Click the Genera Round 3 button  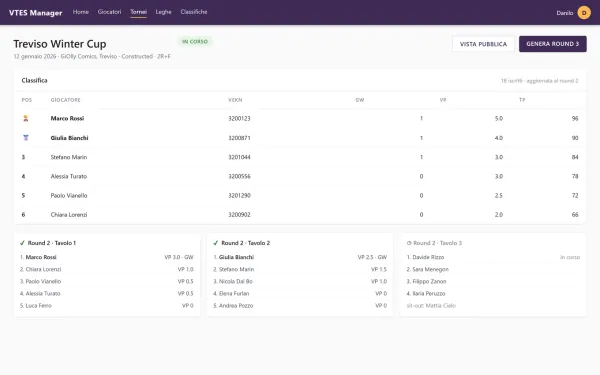(x=553, y=44)
